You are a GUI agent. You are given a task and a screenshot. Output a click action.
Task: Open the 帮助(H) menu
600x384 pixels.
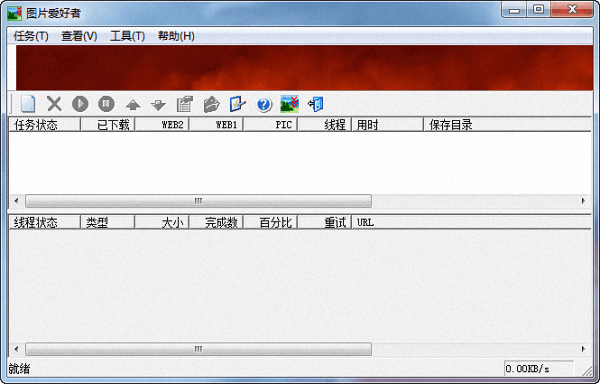(176, 36)
